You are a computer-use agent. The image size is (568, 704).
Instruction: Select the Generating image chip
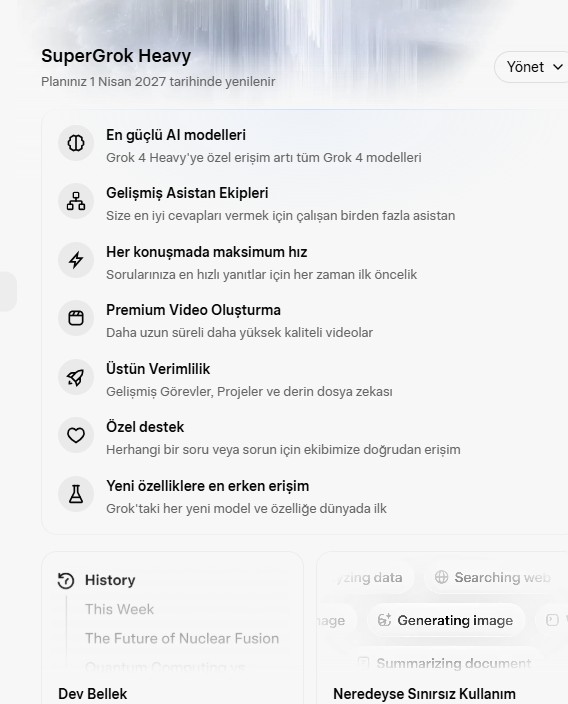click(445, 620)
